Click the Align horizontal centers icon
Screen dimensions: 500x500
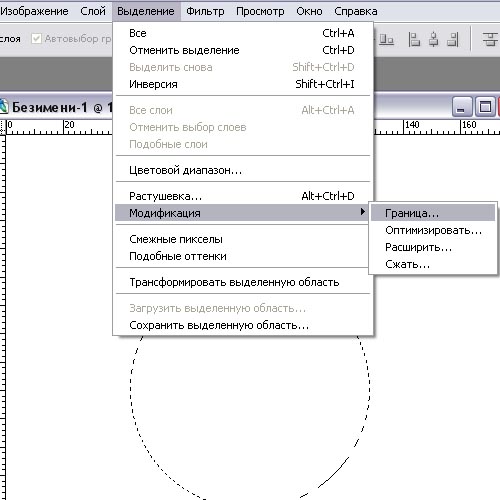(x=433, y=40)
